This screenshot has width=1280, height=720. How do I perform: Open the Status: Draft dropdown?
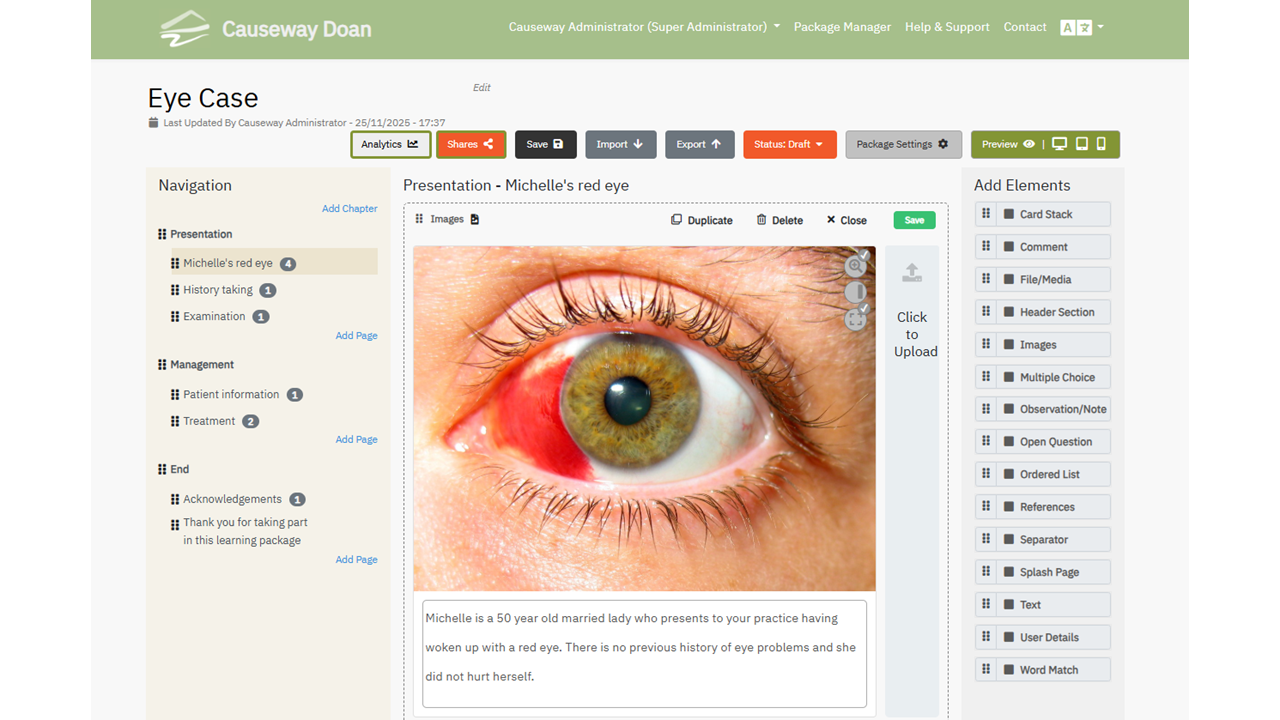[x=789, y=144]
